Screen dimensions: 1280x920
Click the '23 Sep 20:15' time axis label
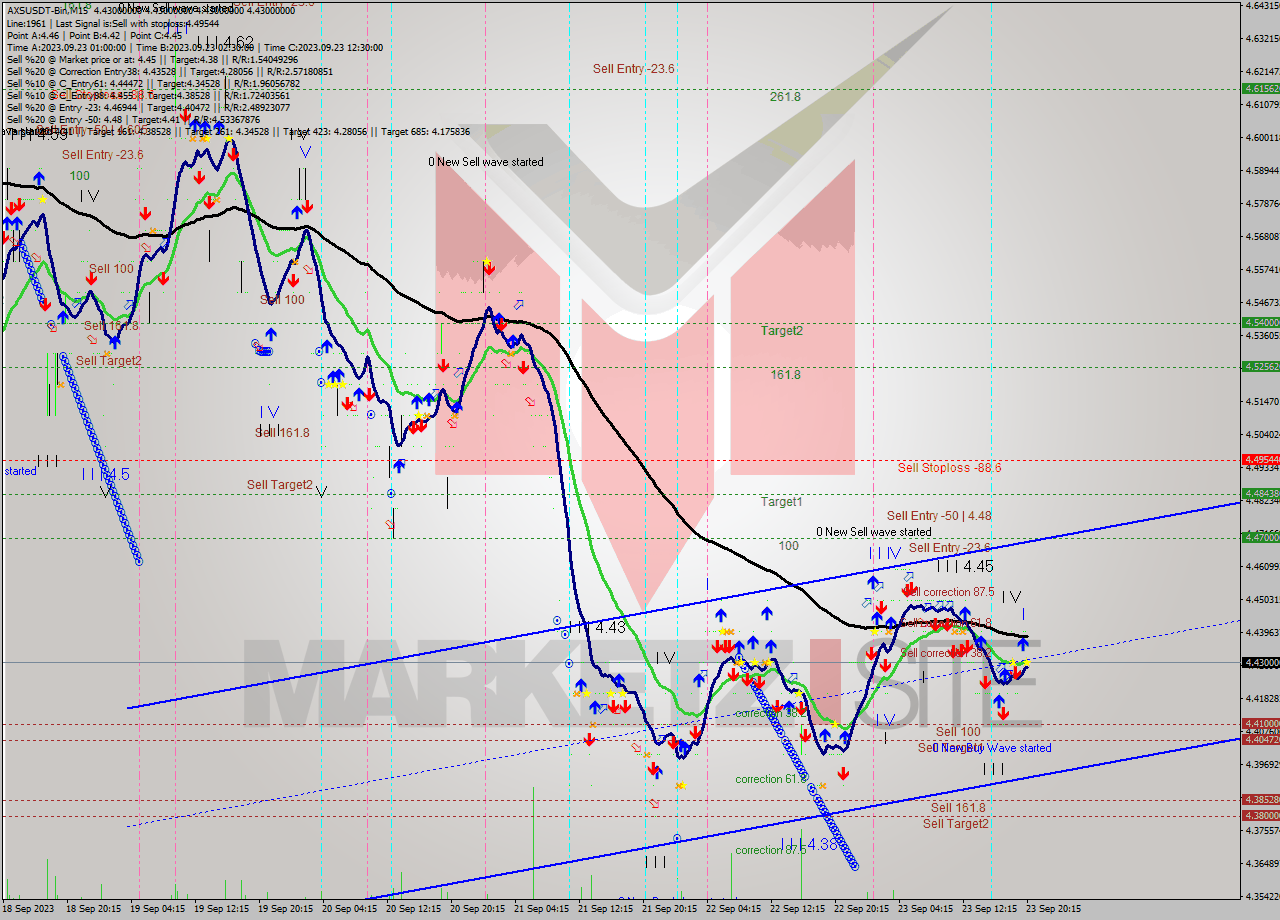[1054, 909]
